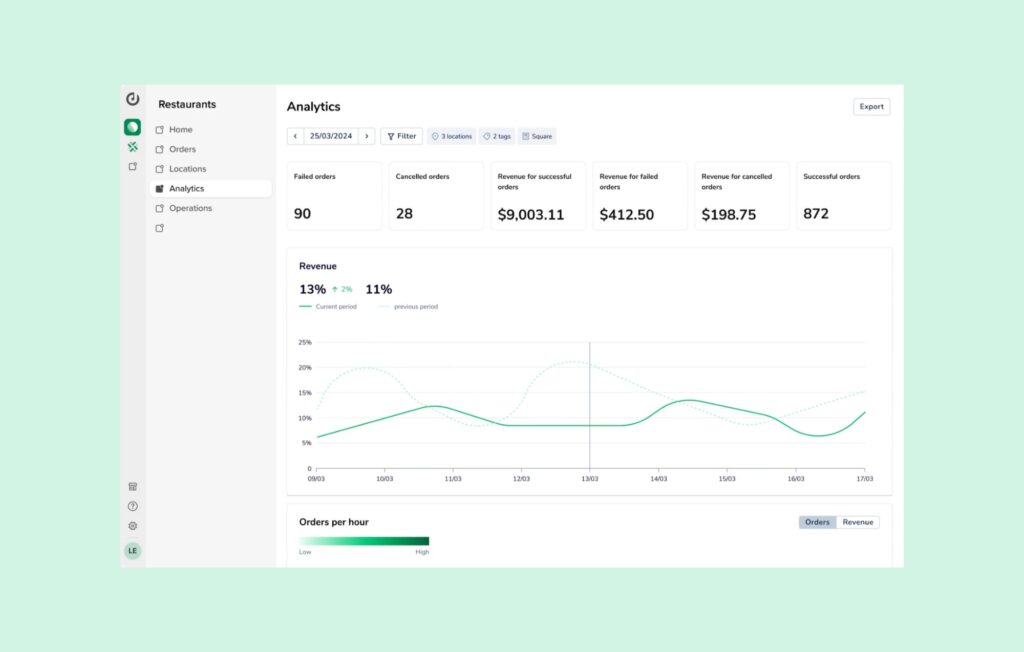
Task: Open the 2 tags filter chip
Action: click(497, 136)
